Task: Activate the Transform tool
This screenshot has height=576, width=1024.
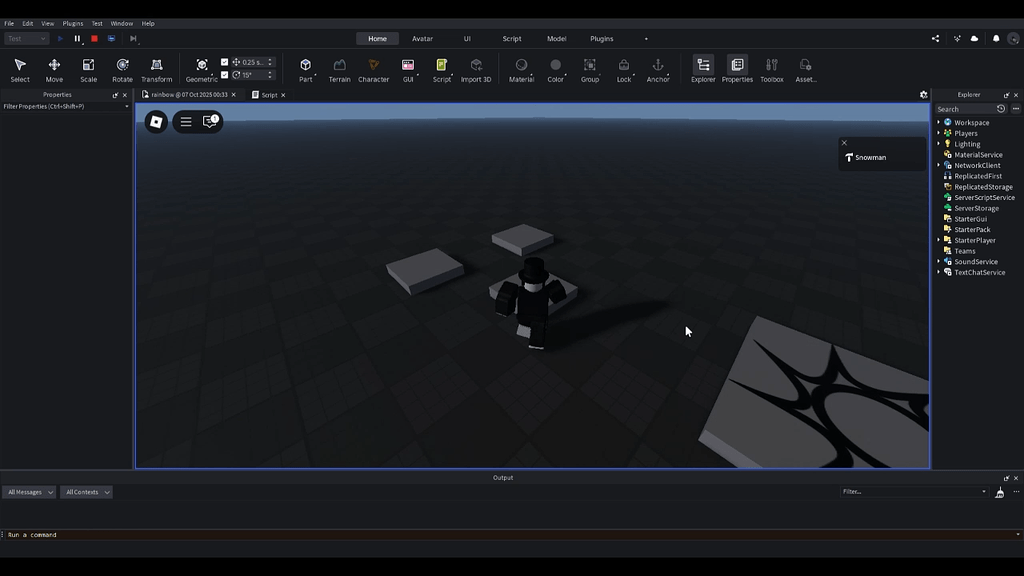Action: click(x=157, y=70)
